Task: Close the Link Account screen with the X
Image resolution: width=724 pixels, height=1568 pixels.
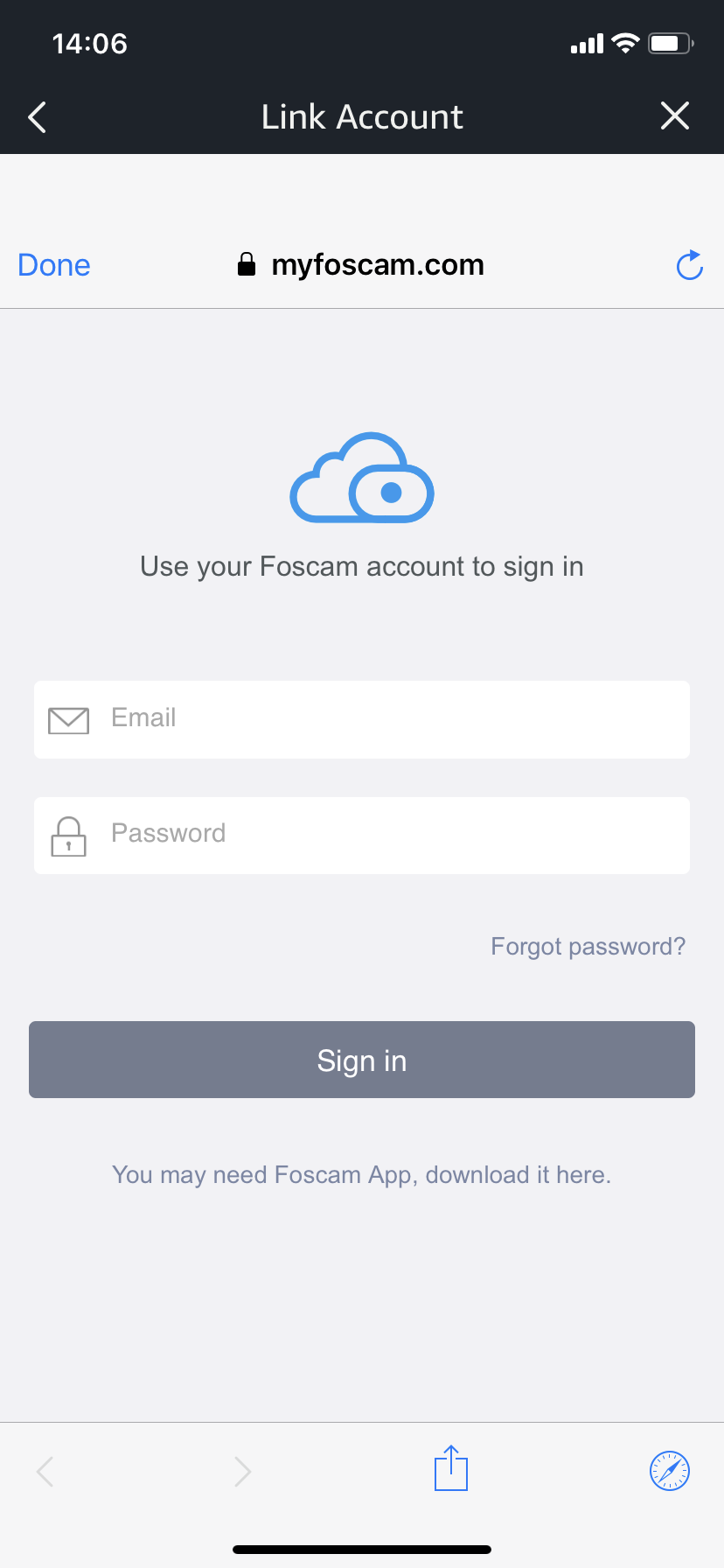Action: (x=674, y=115)
